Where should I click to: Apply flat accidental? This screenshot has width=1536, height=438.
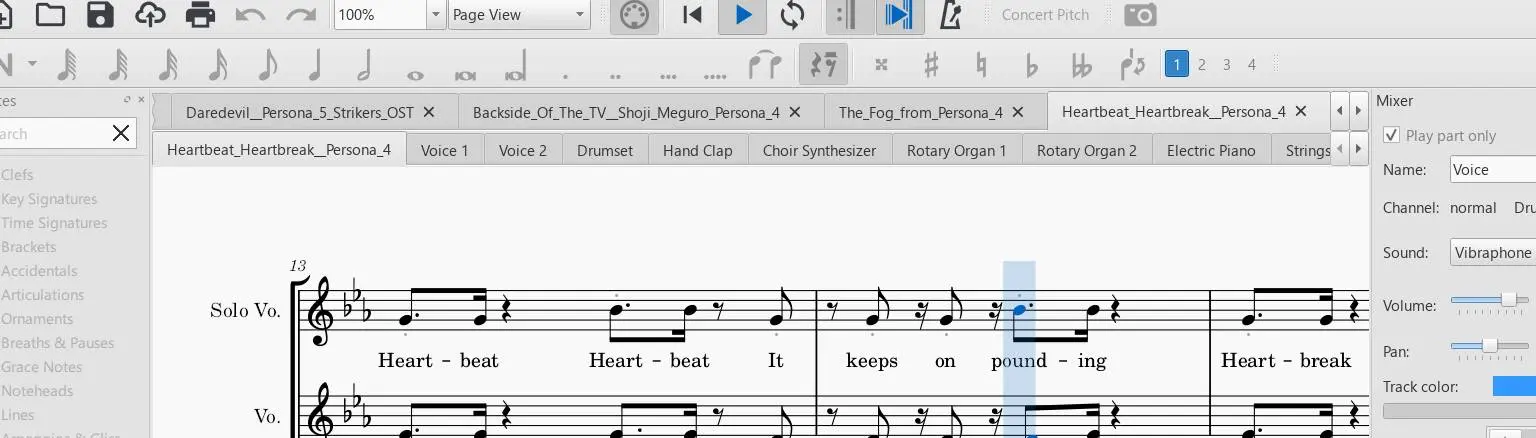[x=1031, y=65]
